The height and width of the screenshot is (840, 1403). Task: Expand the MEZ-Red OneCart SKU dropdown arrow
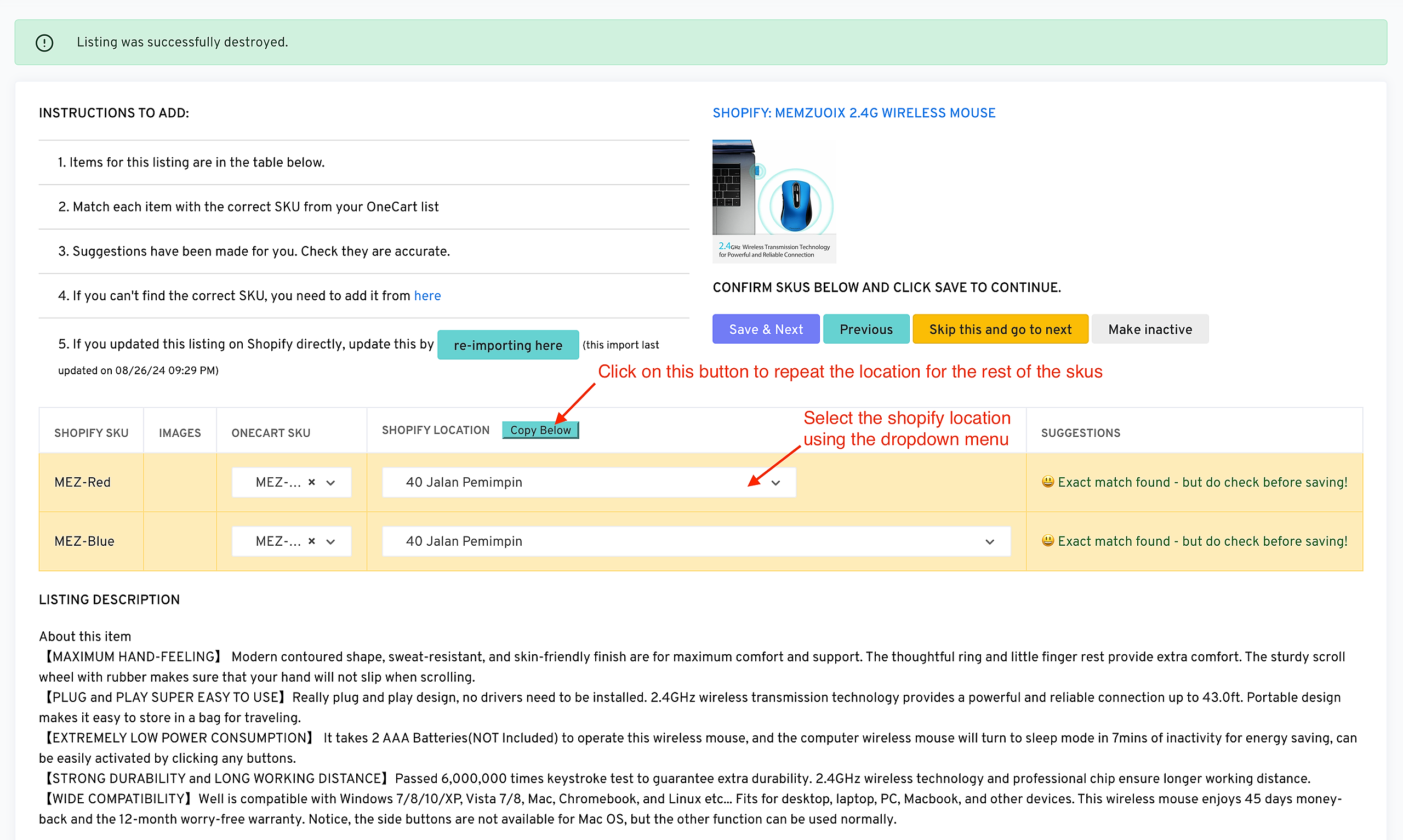coord(331,483)
